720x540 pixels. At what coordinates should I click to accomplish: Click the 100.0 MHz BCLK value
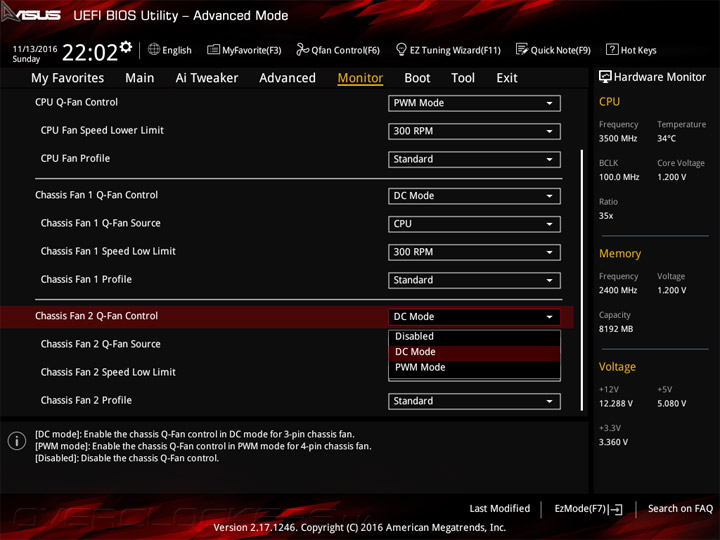(619, 177)
